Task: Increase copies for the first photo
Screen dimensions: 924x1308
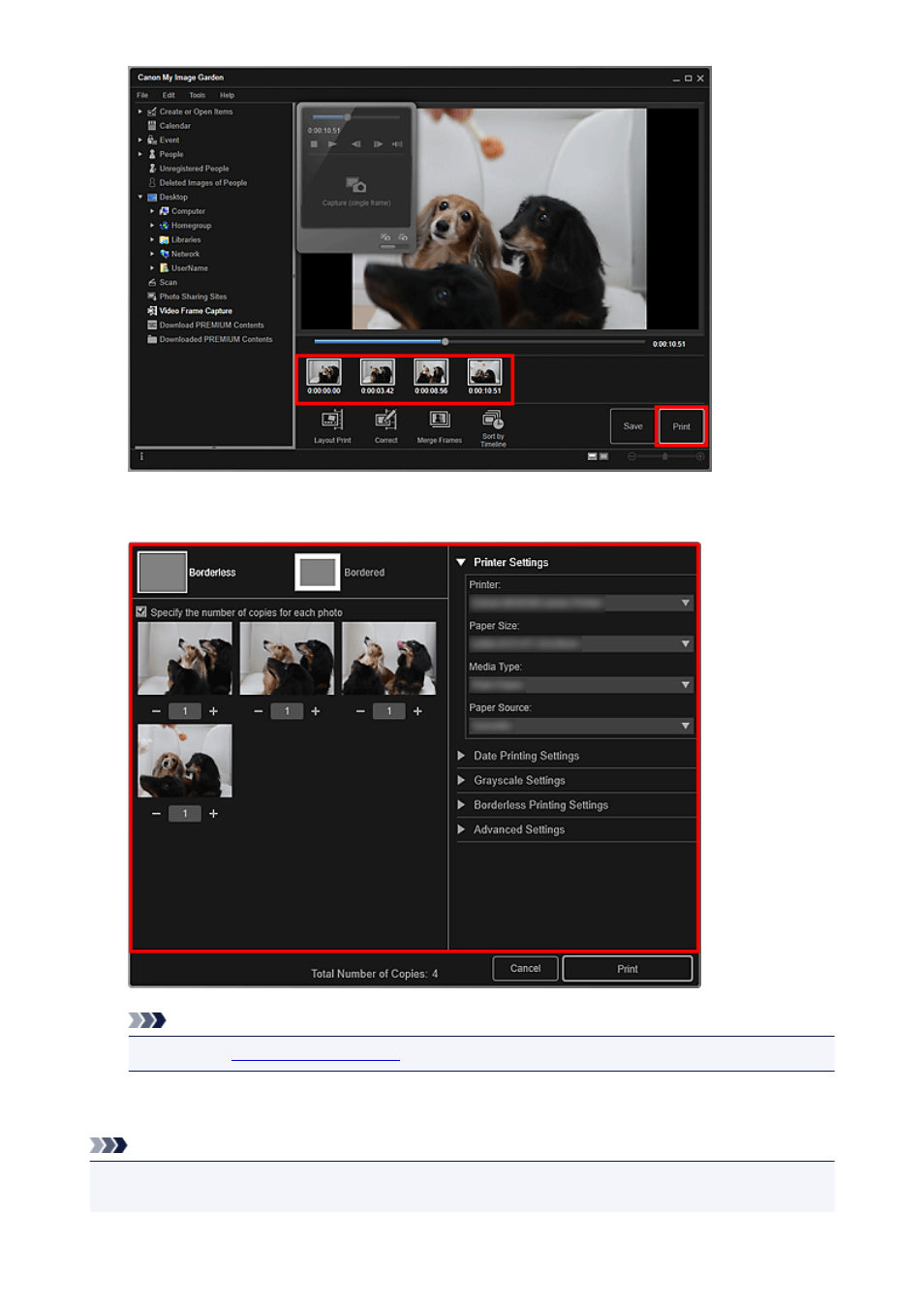Action: [213, 711]
